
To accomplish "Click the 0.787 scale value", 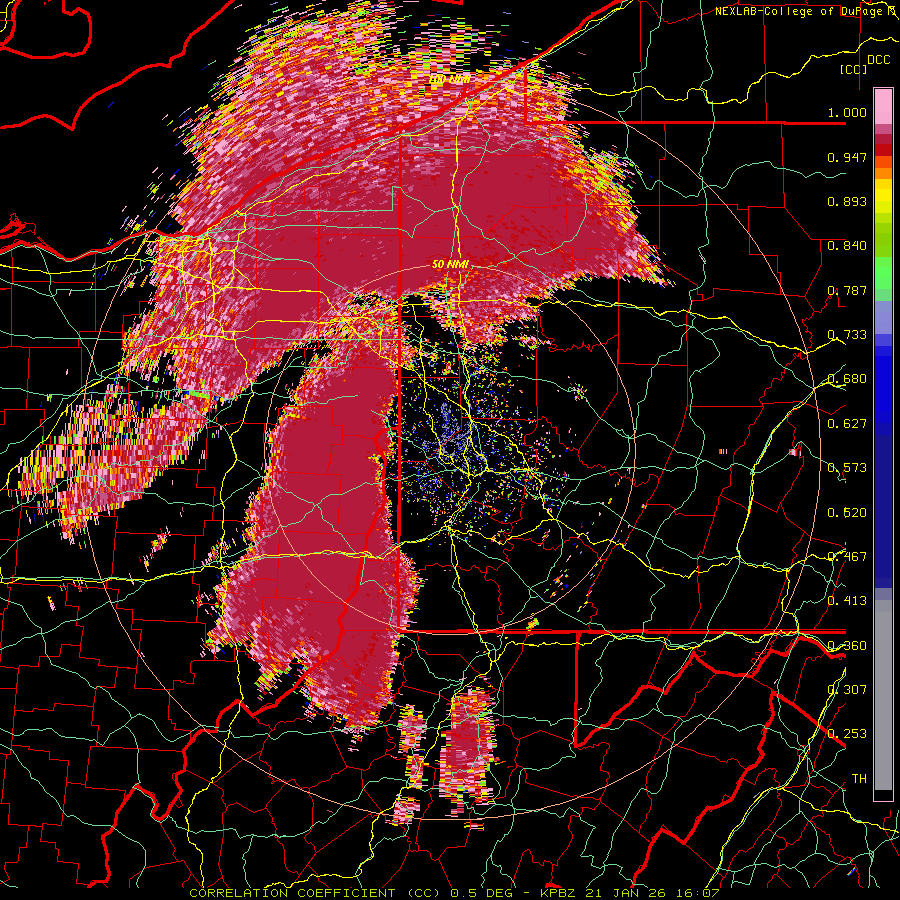I will coord(847,290).
